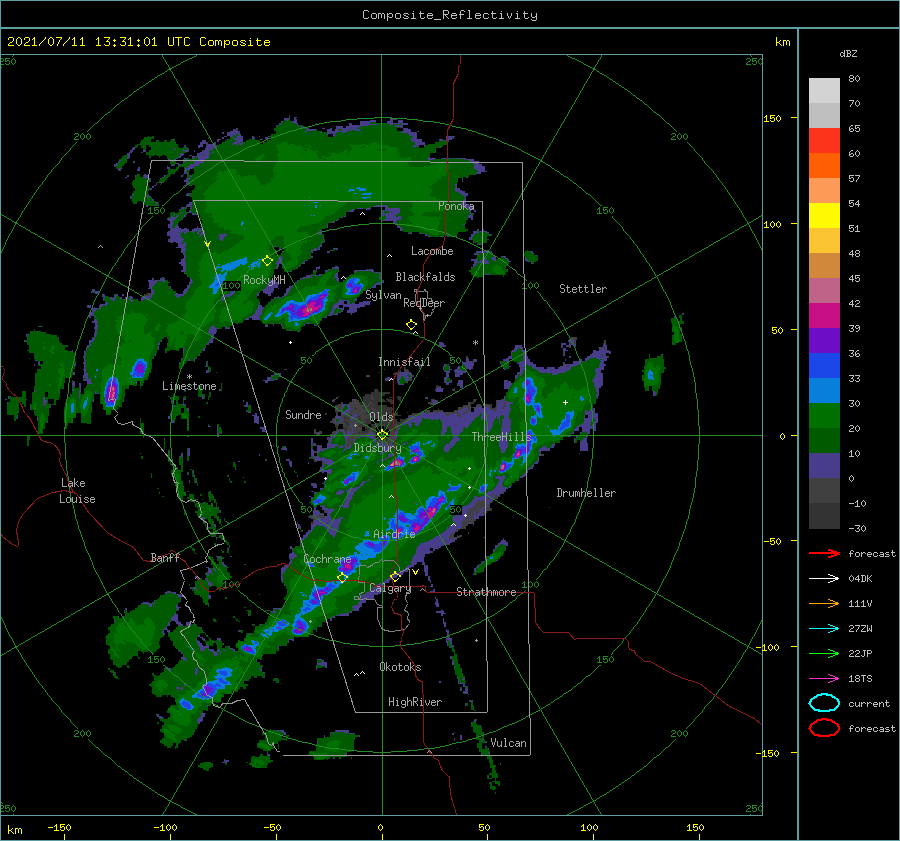Viewport: 900px width, 841px height.
Task: Click the 18TS legend text
Action: coord(860,679)
